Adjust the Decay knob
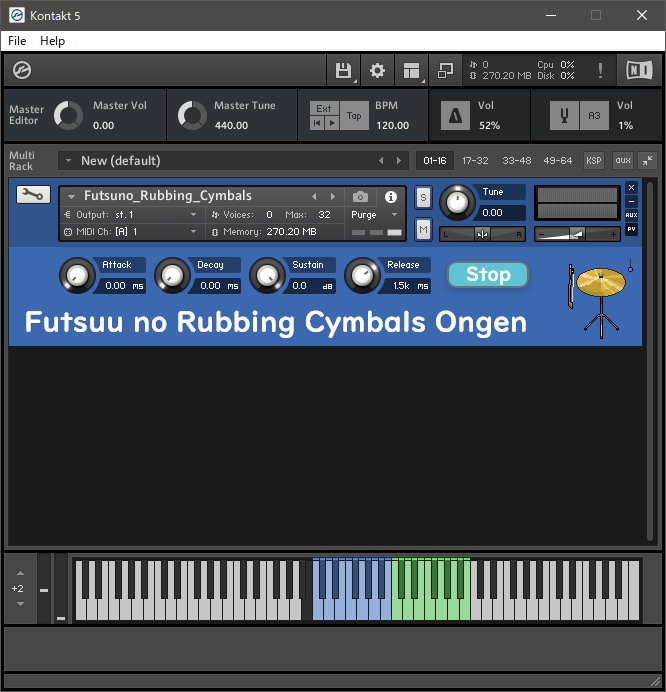This screenshot has width=666, height=692. [x=172, y=275]
